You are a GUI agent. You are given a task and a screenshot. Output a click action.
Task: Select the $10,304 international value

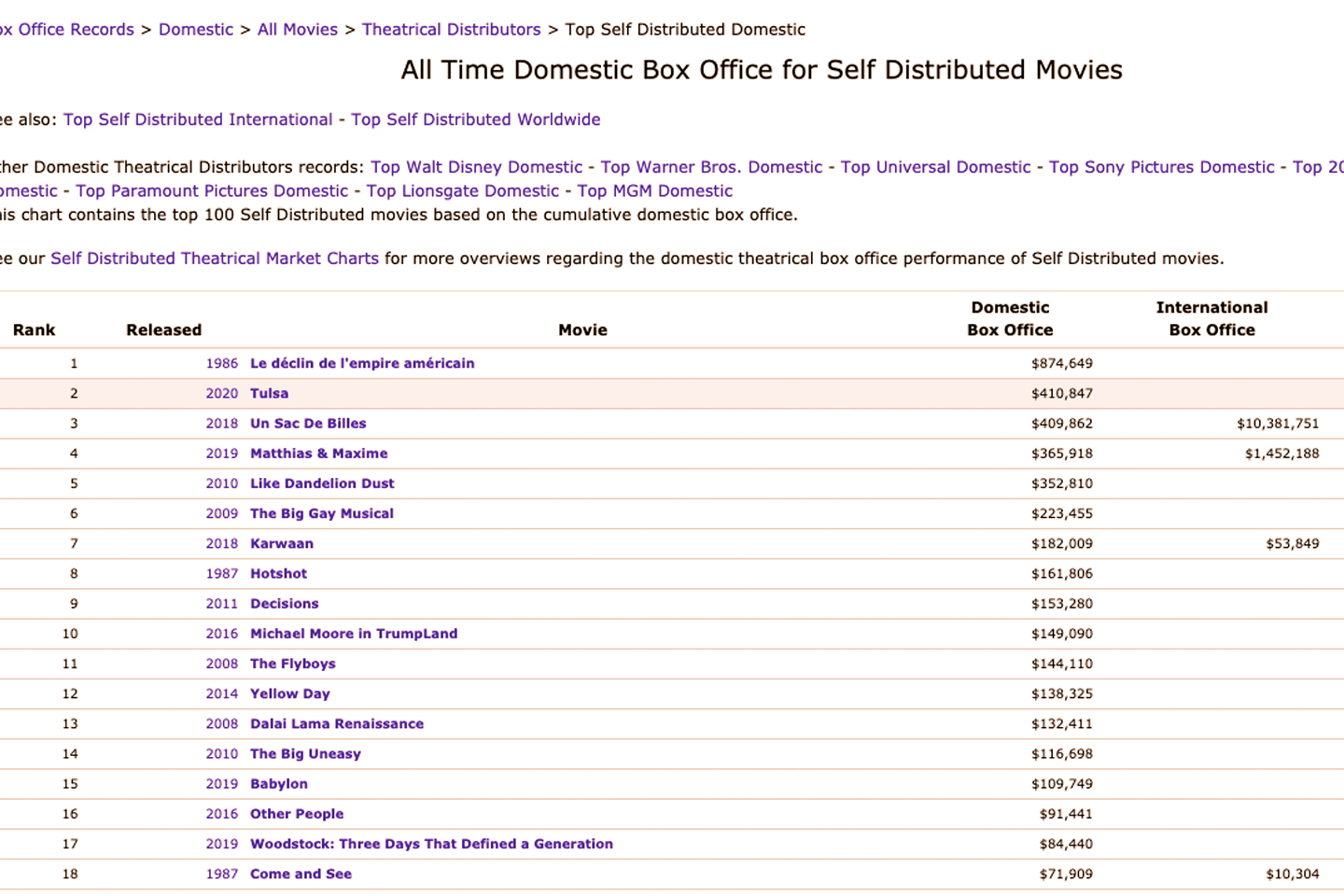[x=1293, y=874]
